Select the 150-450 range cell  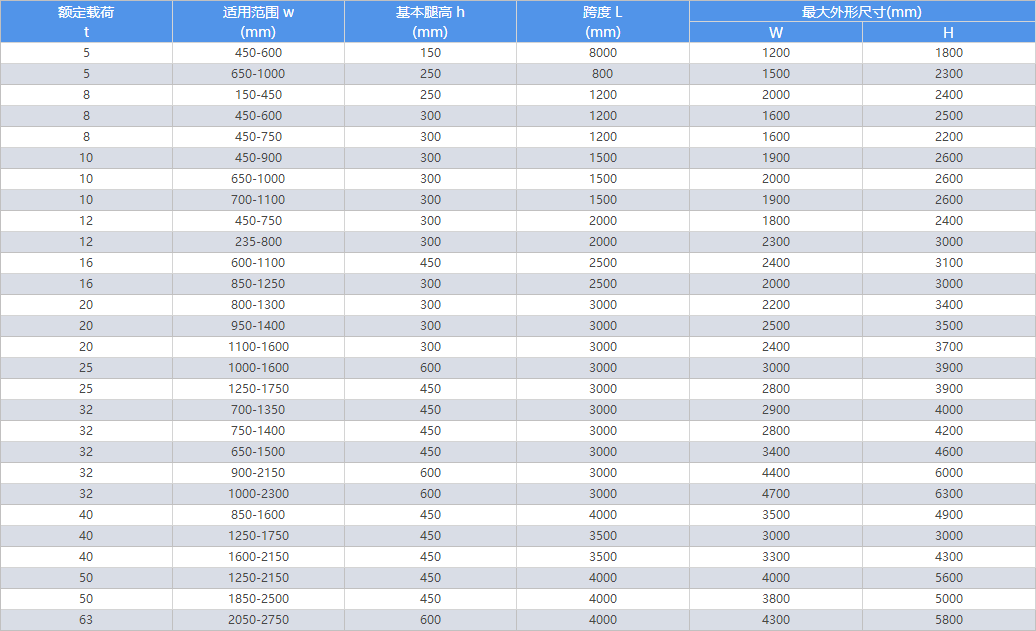(258, 94)
